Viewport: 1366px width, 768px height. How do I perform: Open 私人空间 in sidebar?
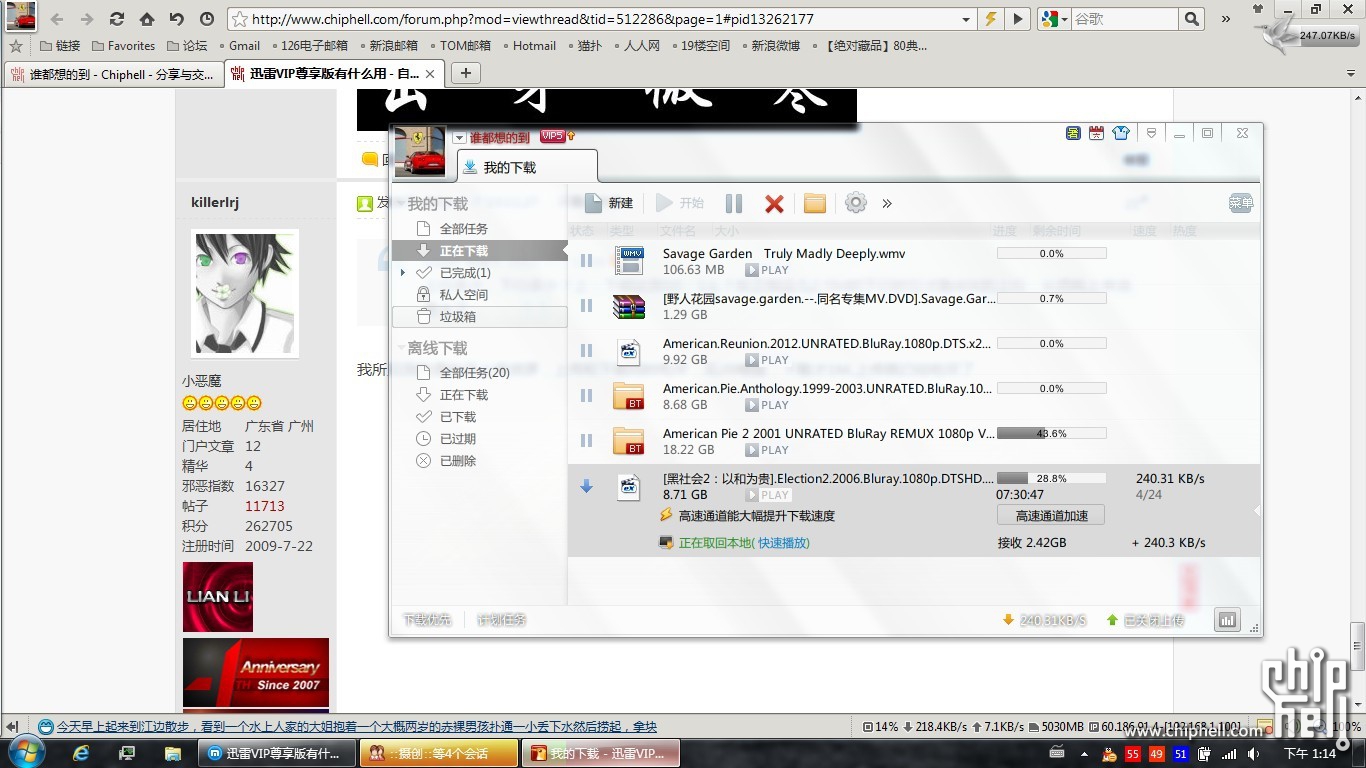pyautogui.click(x=464, y=295)
